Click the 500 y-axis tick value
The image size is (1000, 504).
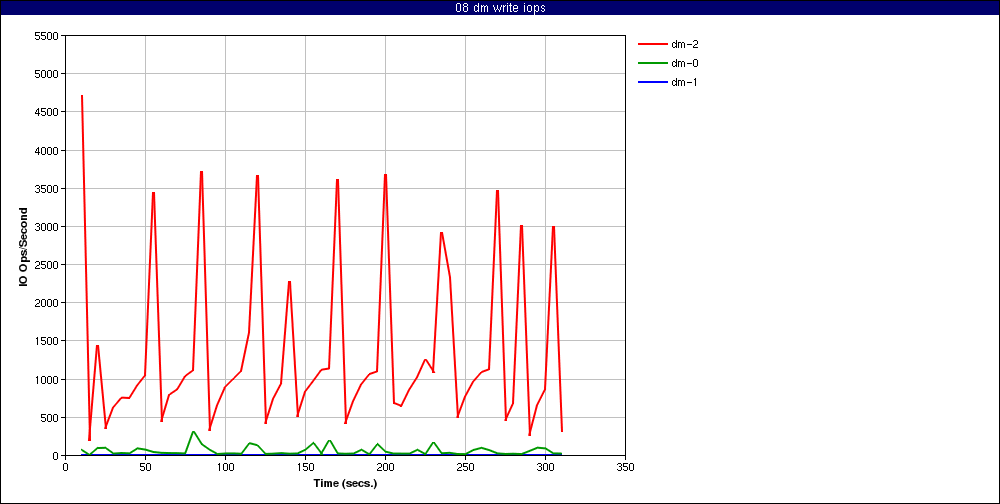50,418
